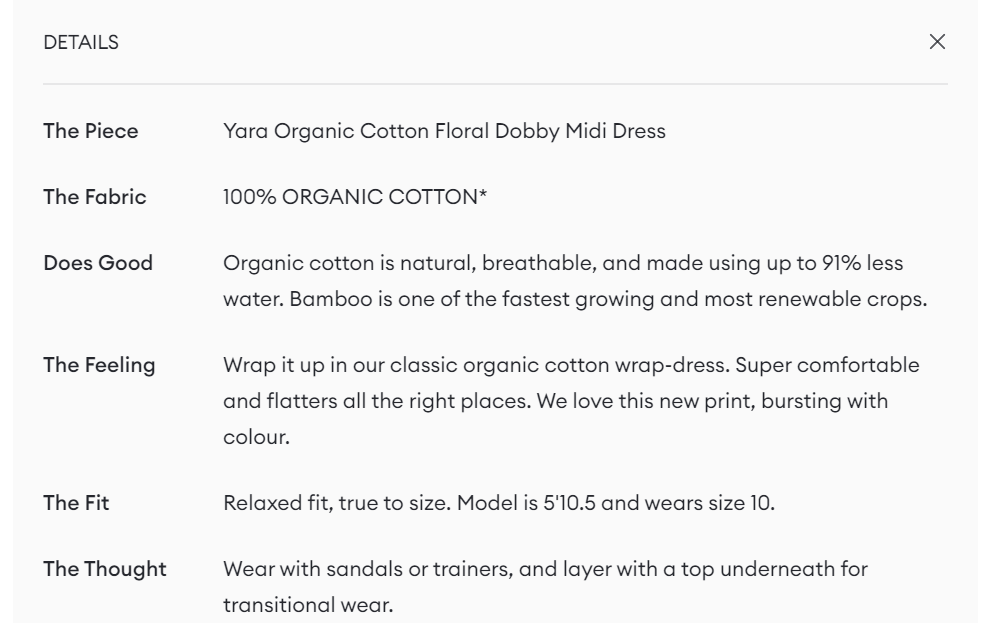Select 'The Piece' label

pyautogui.click(x=91, y=131)
